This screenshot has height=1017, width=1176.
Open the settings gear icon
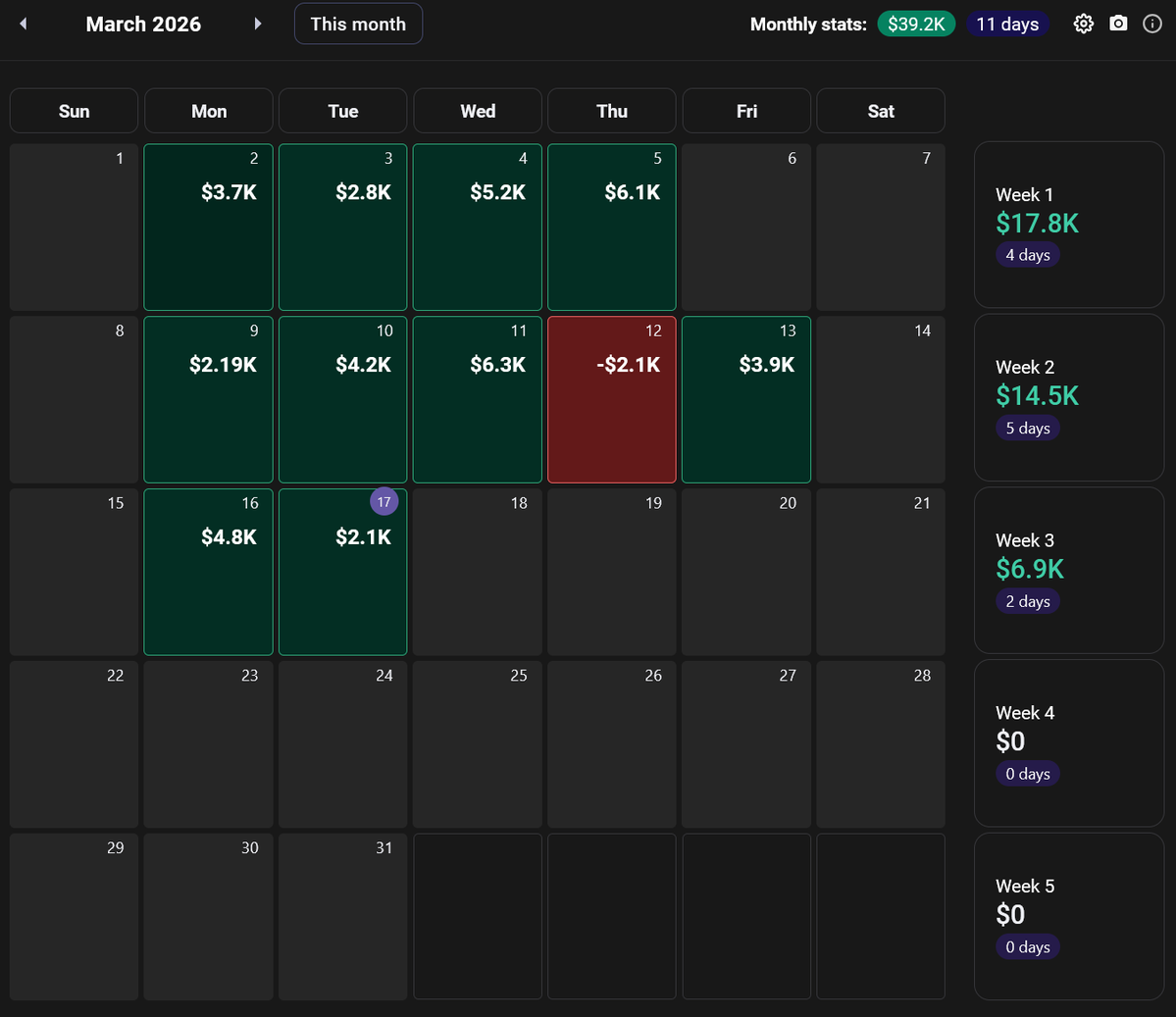(x=1083, y=24)
